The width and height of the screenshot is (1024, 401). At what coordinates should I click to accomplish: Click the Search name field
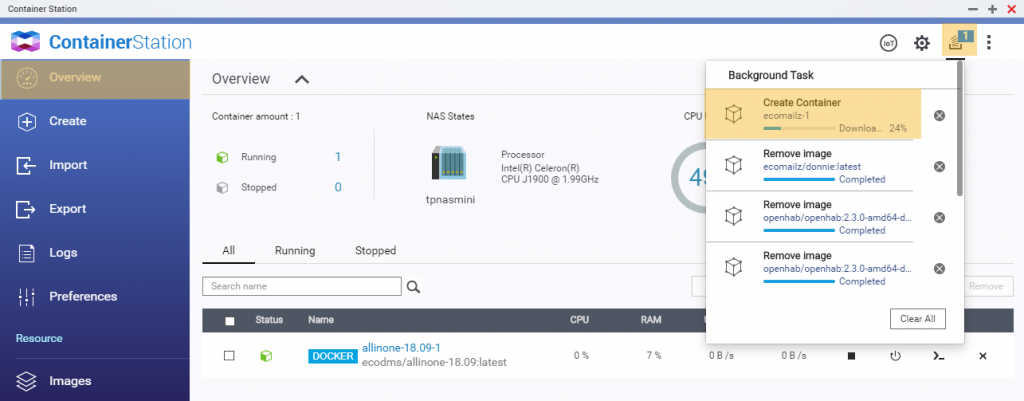[302, 286]
